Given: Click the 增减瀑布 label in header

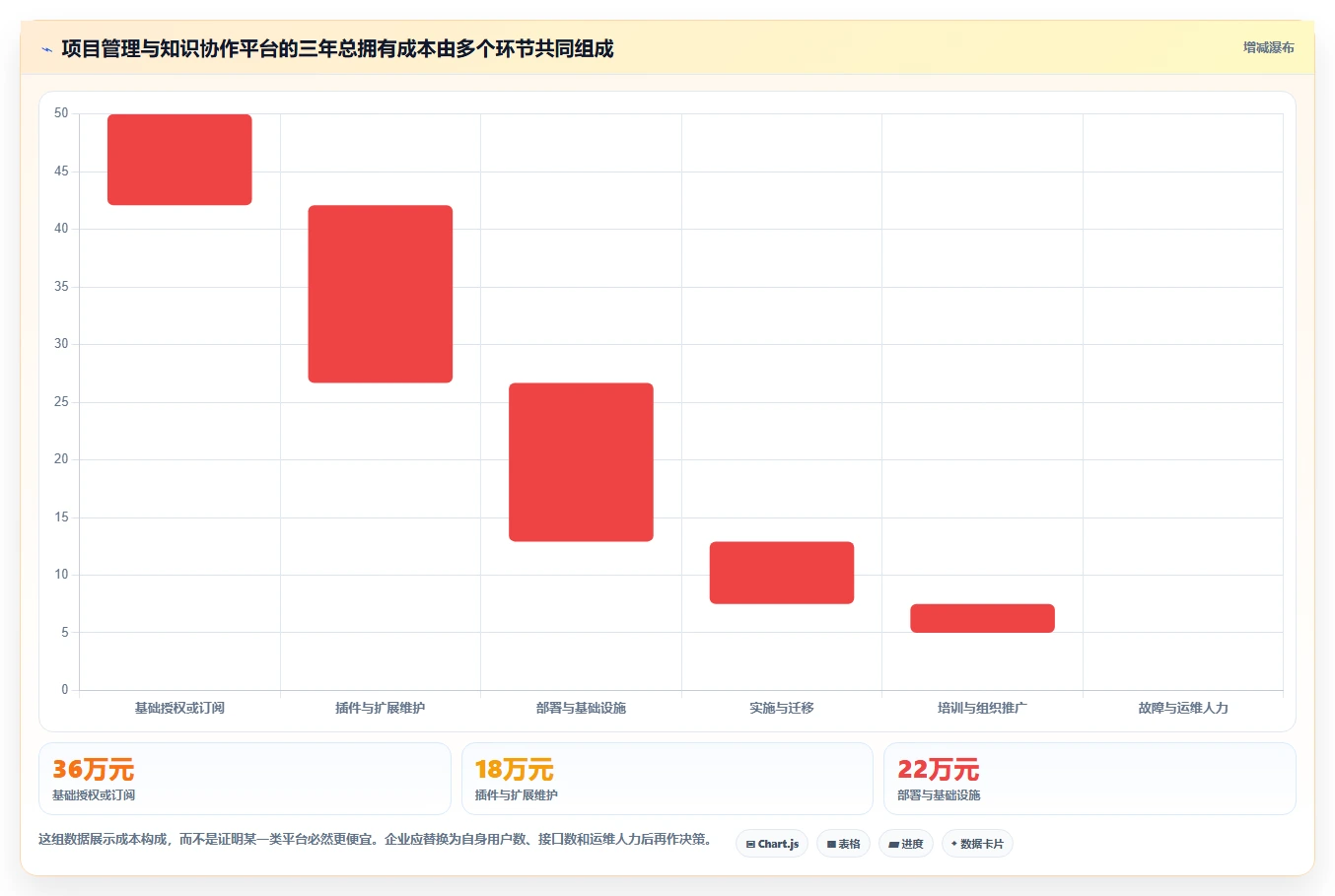Looking at the screenshot, I should (1268, 47).
